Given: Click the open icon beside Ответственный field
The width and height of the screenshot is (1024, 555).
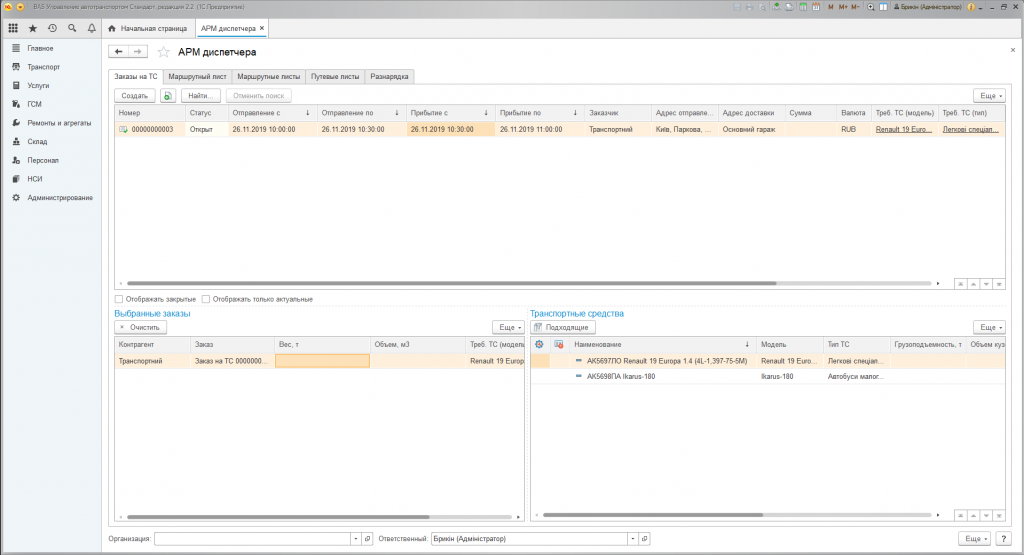Looking at the screenshot, I should pos(645,539).
